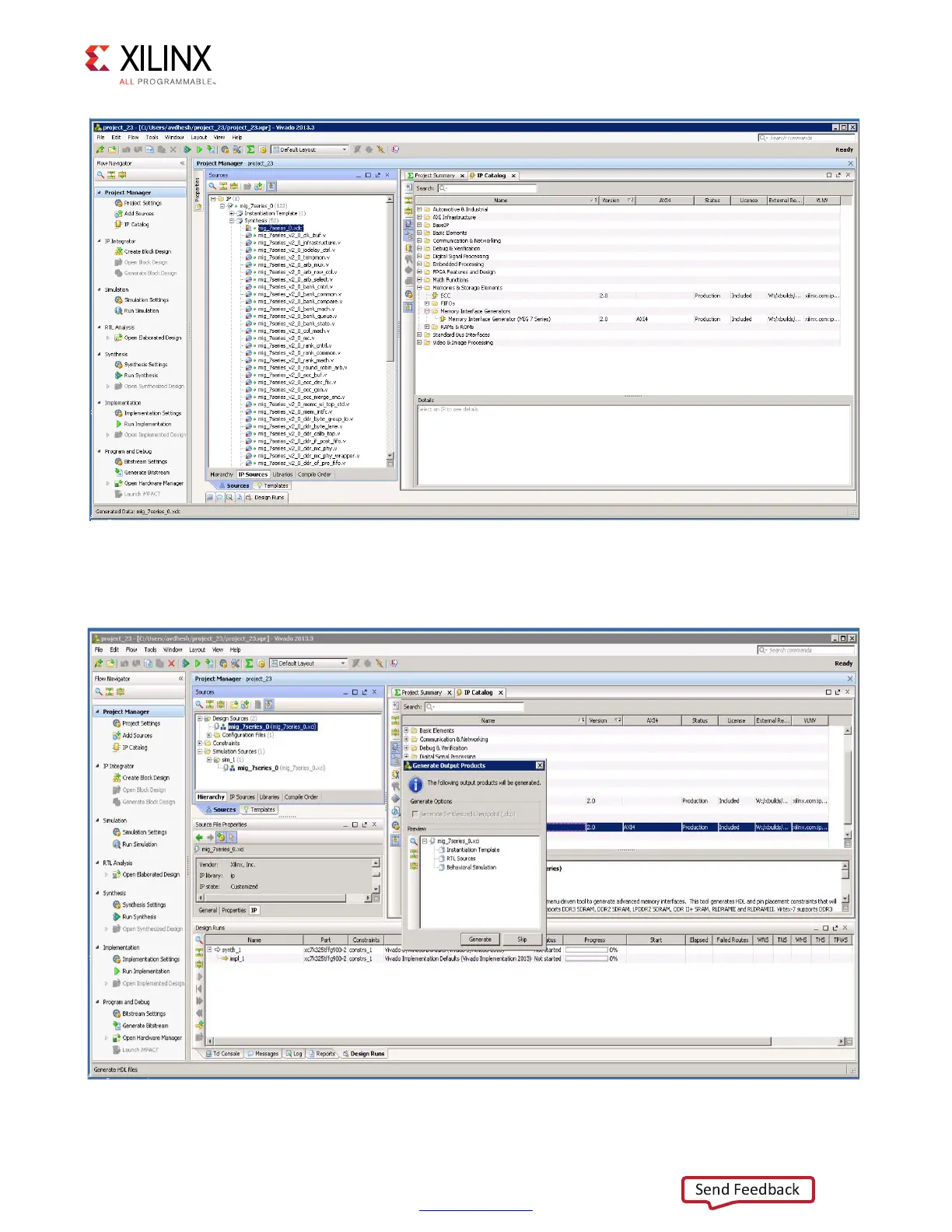The image size is (952, 1232).
Task: Switch to Hierarchy tab in upper Sources panel
Action: (x=222, y=474)
